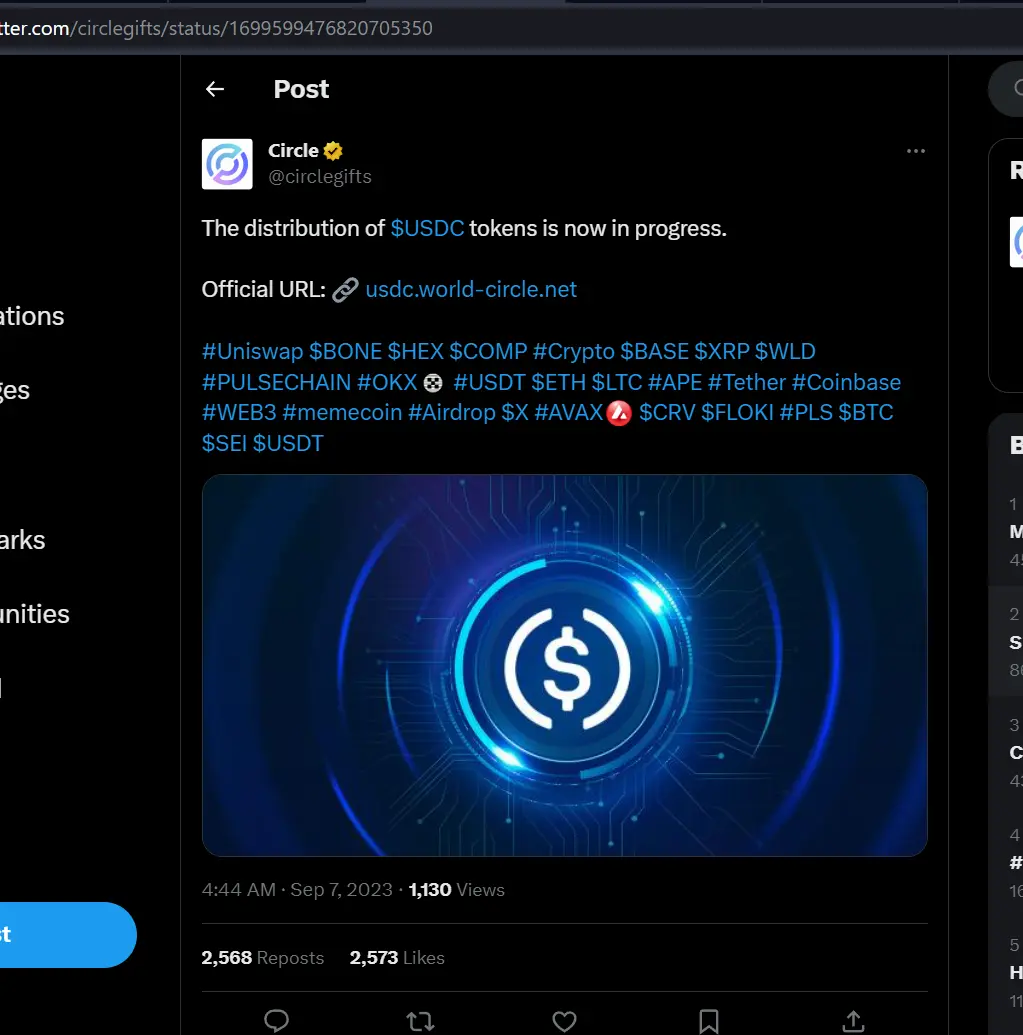This screenshot has height=1035, width=1023.
Task: Open the $BASE cashtag
Action: [x=655, y=351]
